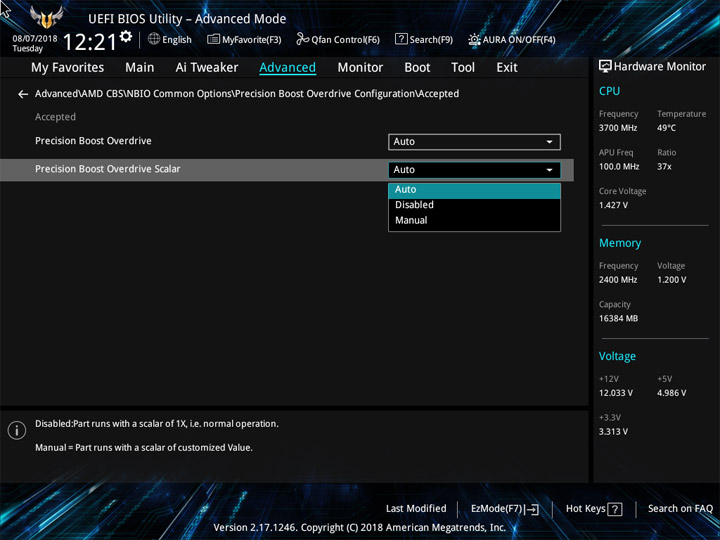Click the 12:21 clock display
Viewport: 720px width, 540px height.
click(x=90, y=42)
